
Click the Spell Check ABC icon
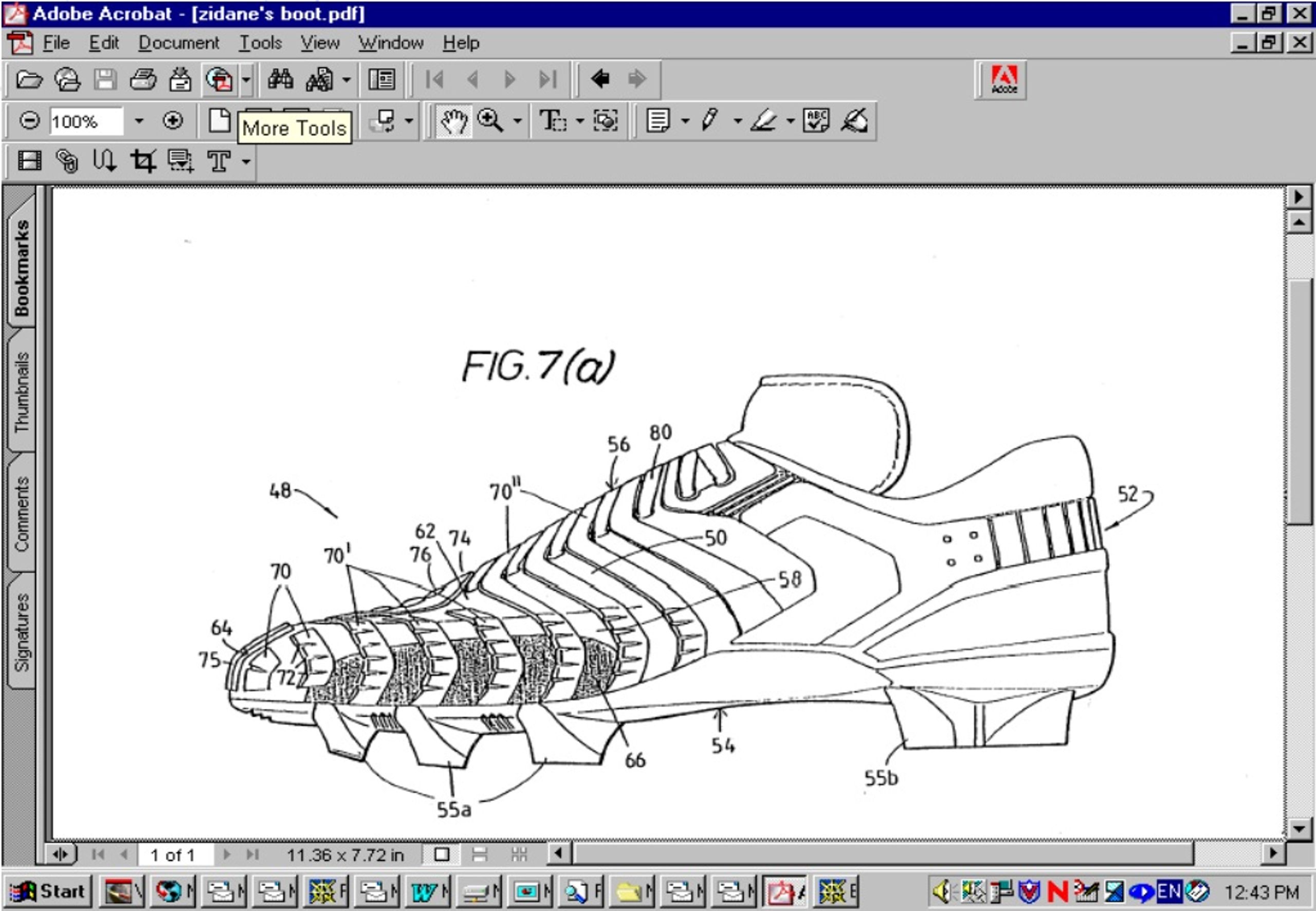[815, 120]
